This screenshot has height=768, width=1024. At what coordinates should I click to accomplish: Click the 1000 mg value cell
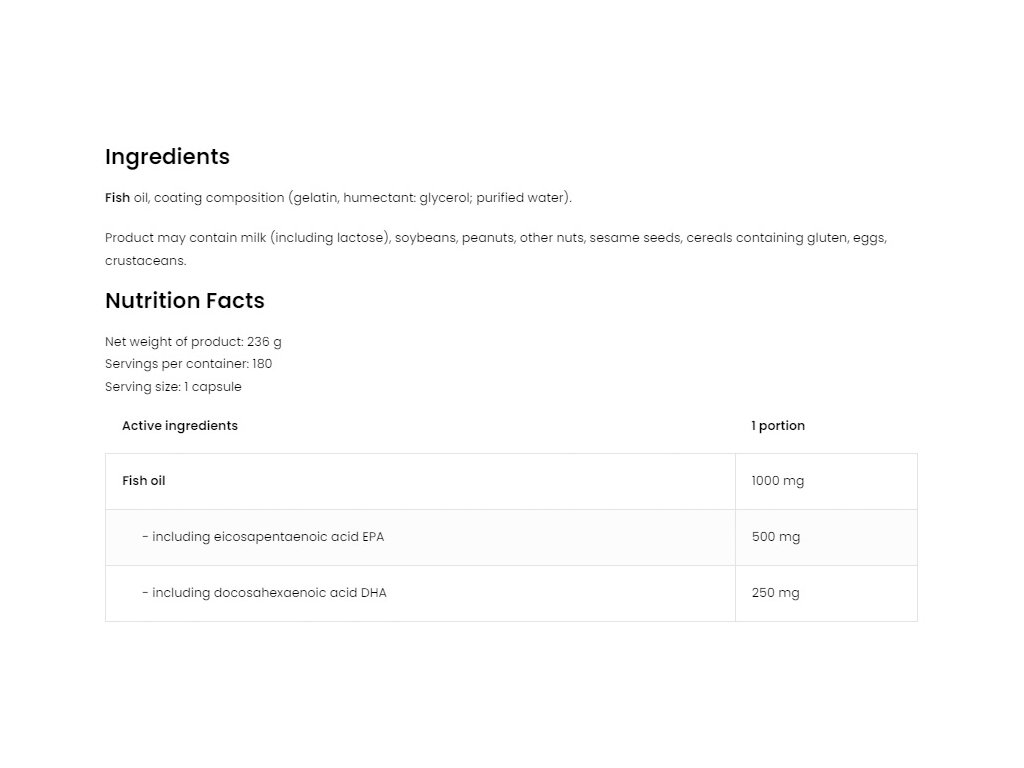[826, 481]
